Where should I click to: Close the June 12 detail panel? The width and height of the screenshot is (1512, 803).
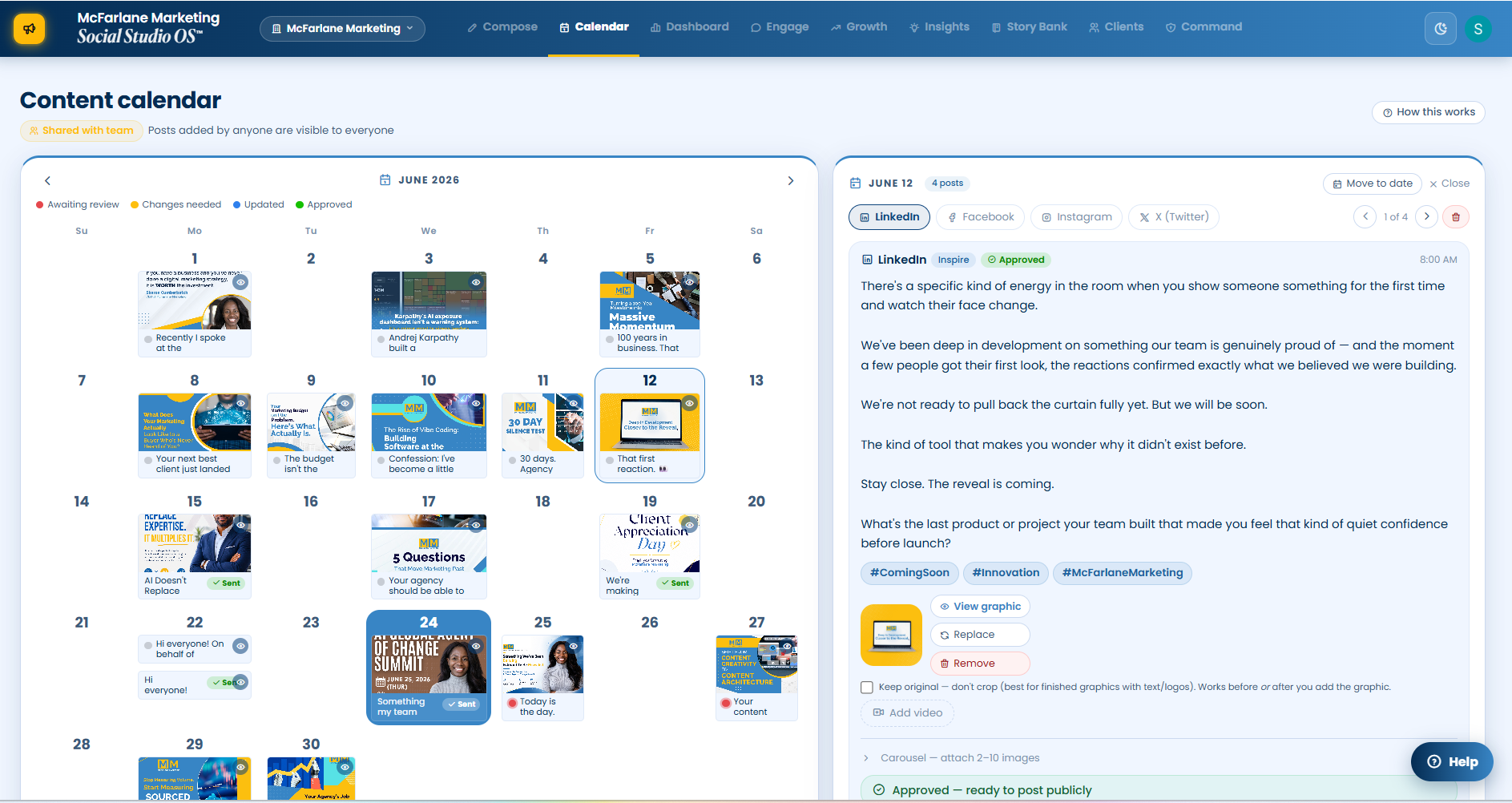(1450, 184)
